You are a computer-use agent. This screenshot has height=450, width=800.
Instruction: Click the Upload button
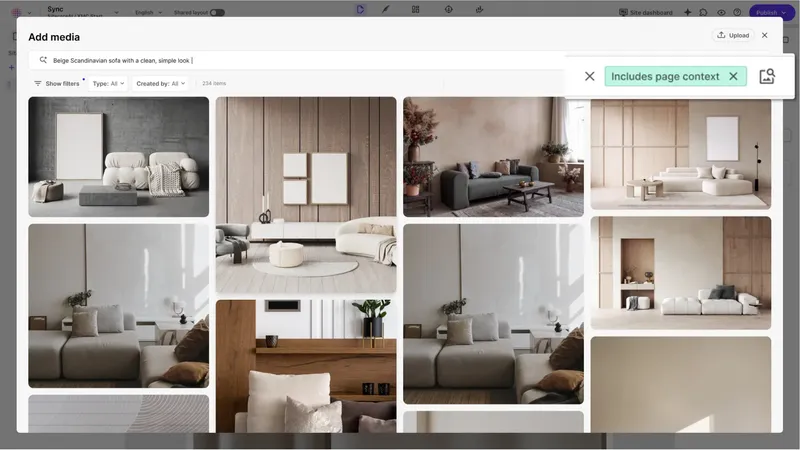click(733, 35)
